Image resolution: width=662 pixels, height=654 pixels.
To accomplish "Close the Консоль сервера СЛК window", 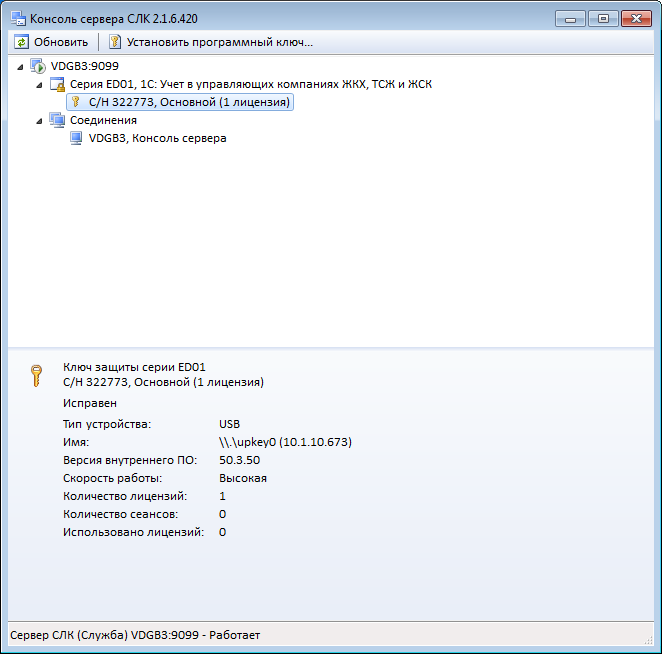I will (636, 19).
